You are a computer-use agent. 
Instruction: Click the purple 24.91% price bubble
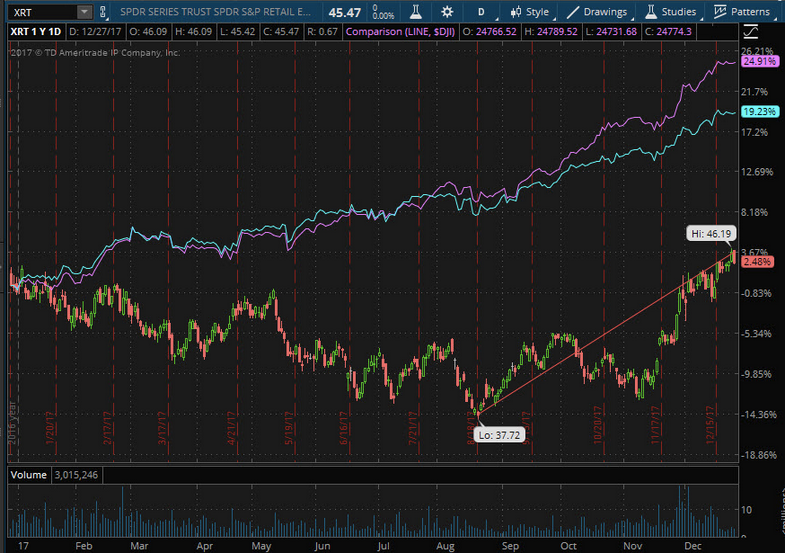(760, 61)
